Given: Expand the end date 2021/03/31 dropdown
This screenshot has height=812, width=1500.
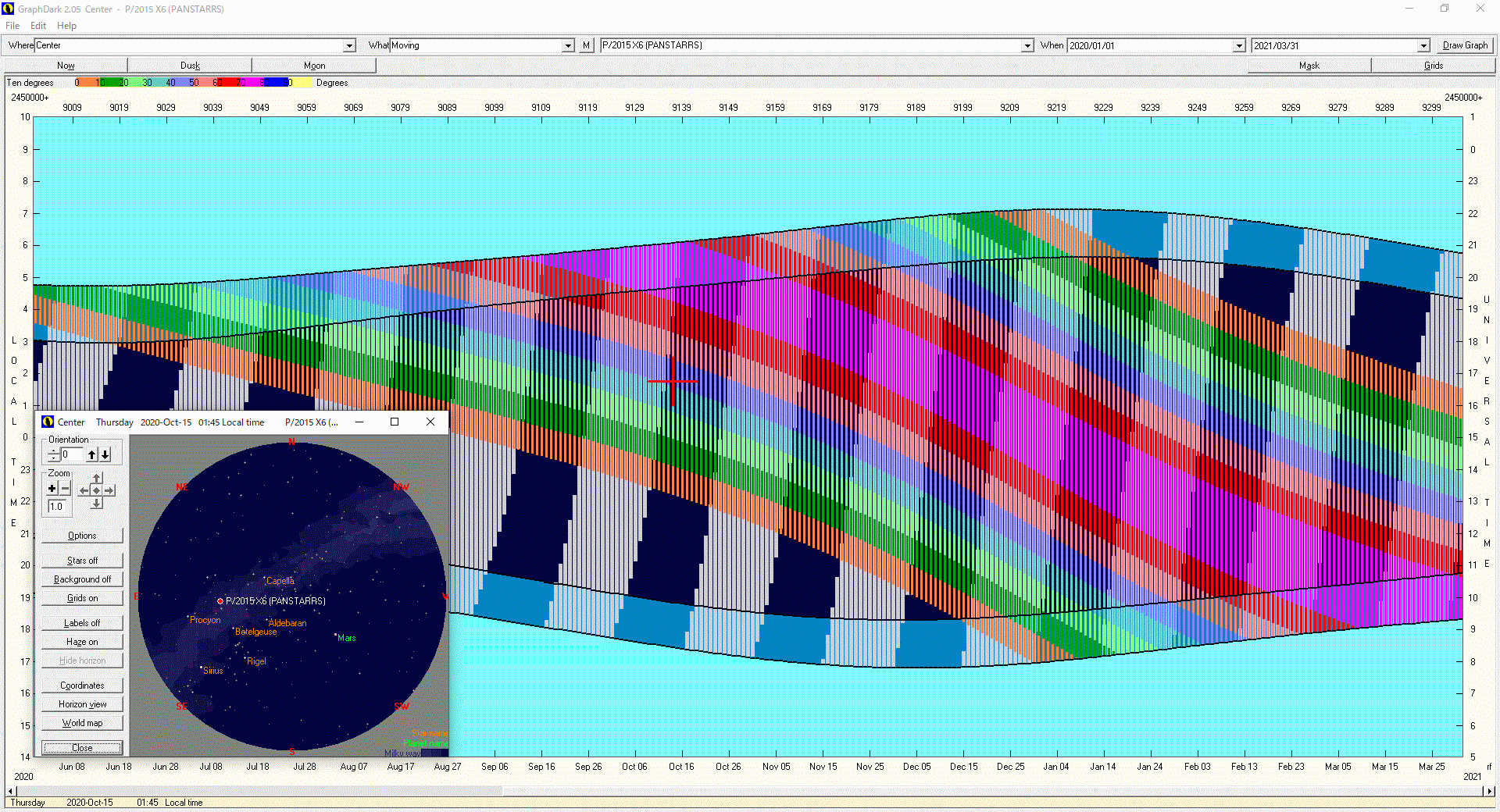Looking at the screenshot, I should pos(1423,46).
